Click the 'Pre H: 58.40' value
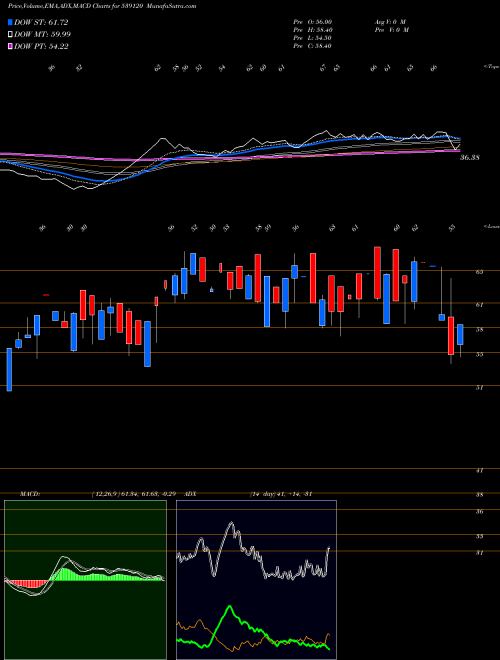The width and height of the screenshot is (500, 660). [x=312, y=30]
